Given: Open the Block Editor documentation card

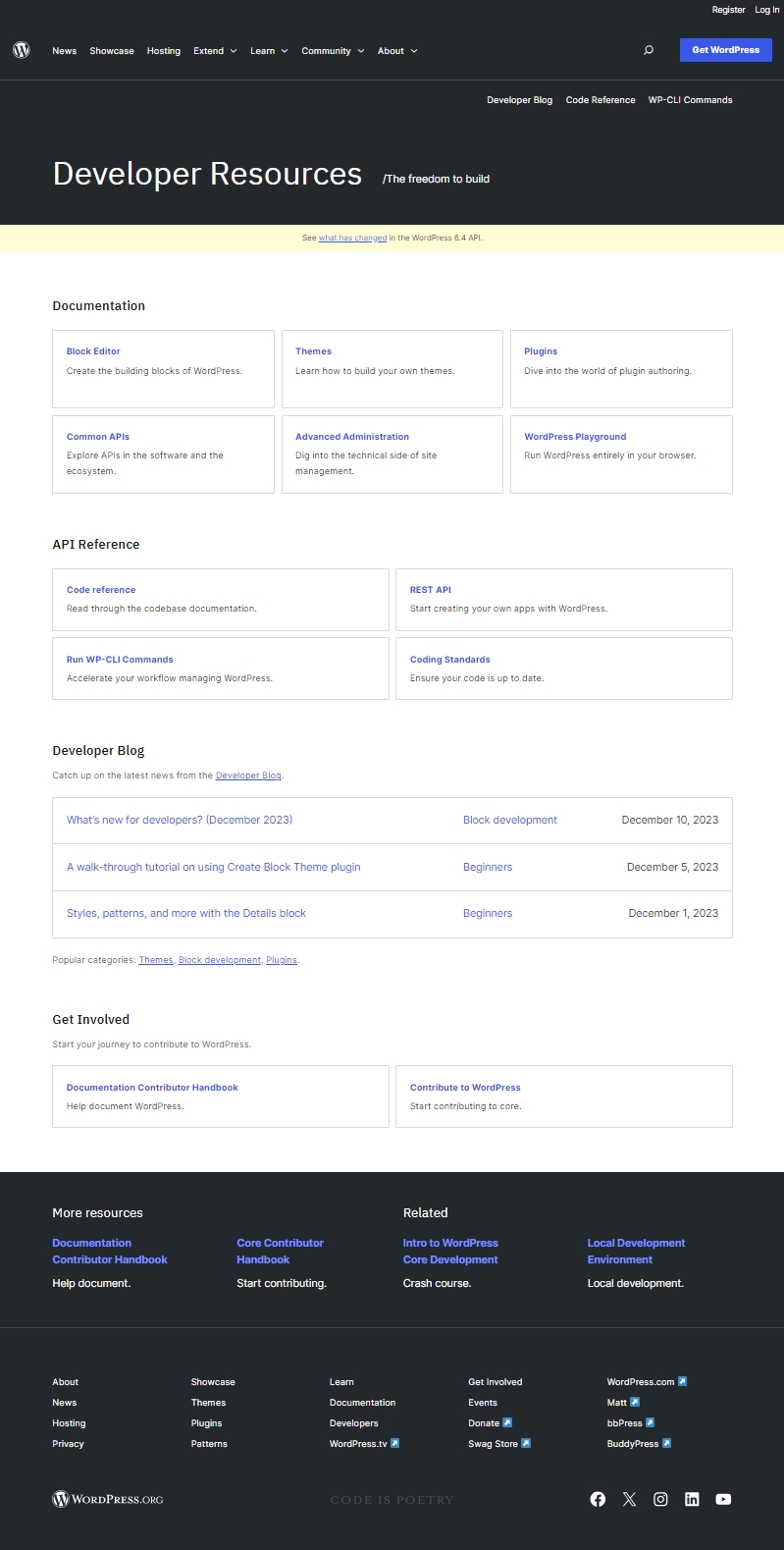Looking at the screenshot, I should (163, 369).
